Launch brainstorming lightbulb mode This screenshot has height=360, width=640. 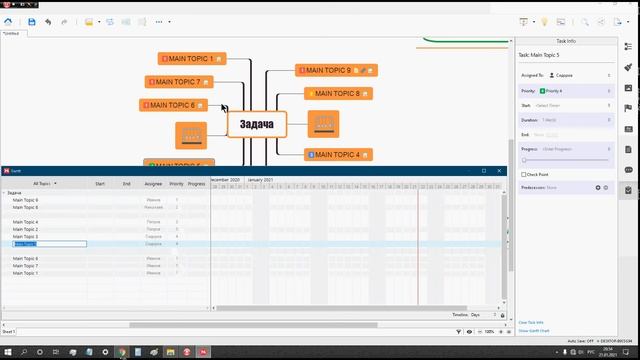544,22
